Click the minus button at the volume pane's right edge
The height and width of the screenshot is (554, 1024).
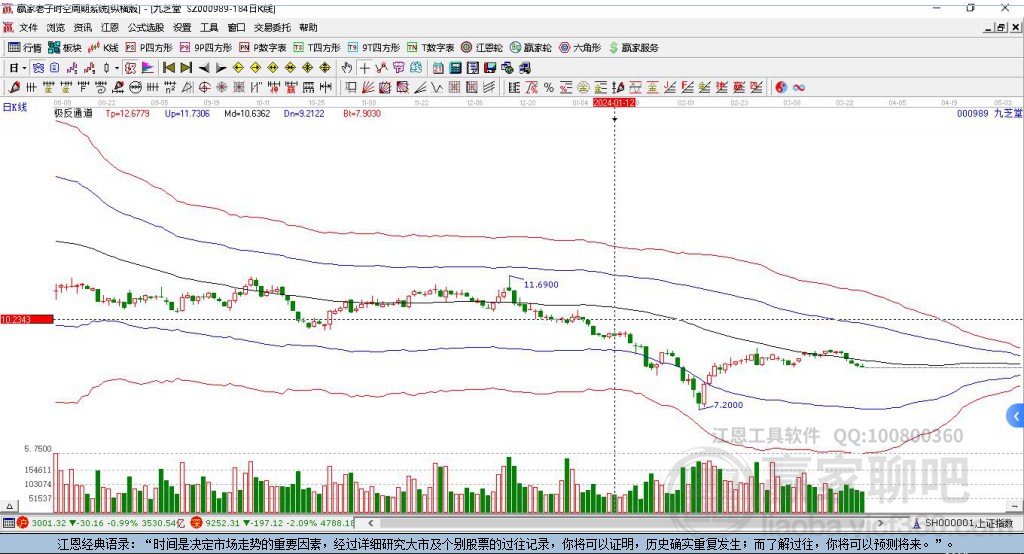(1015, 506)
